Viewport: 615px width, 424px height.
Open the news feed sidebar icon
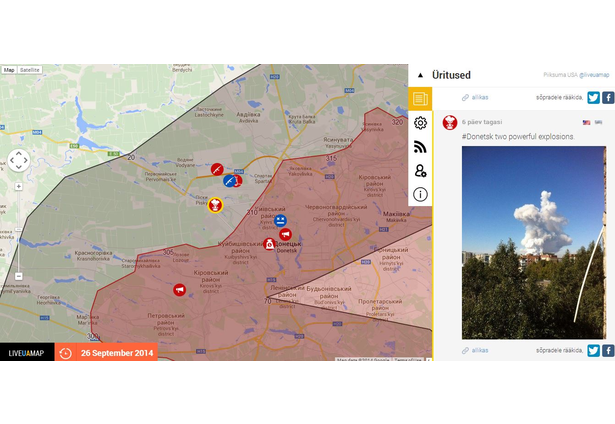point(420,98)
